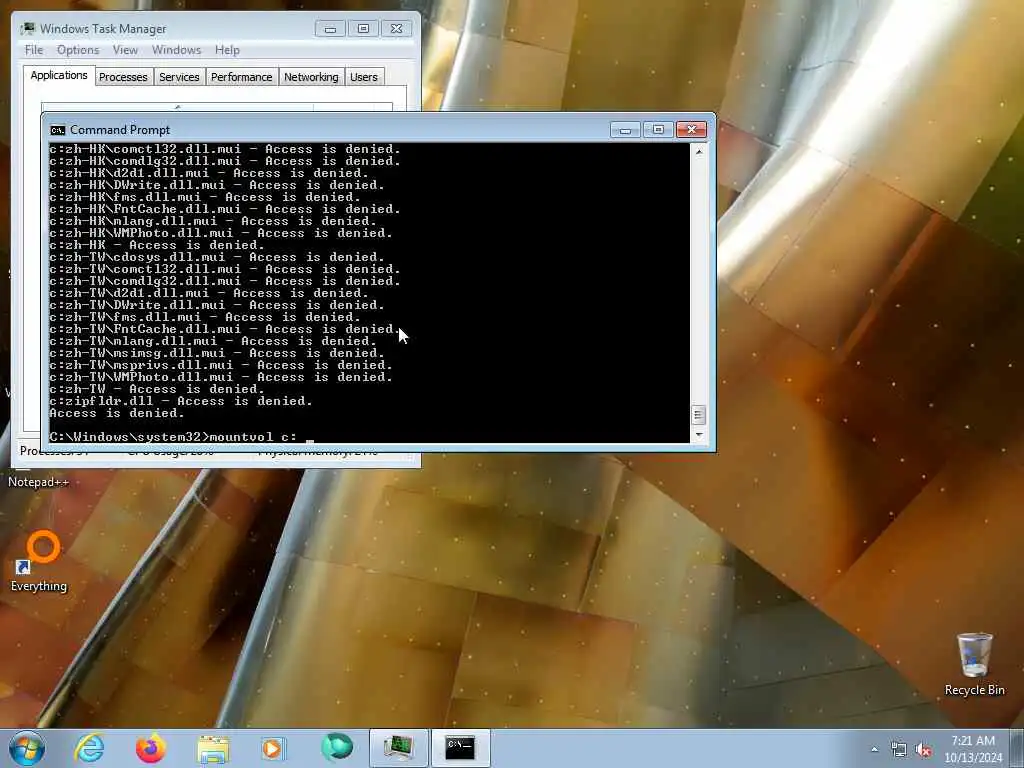Open Windows Explorer folder icon in taskbar
This screenshot has width=1024, height=768.
tap(213, 749)
